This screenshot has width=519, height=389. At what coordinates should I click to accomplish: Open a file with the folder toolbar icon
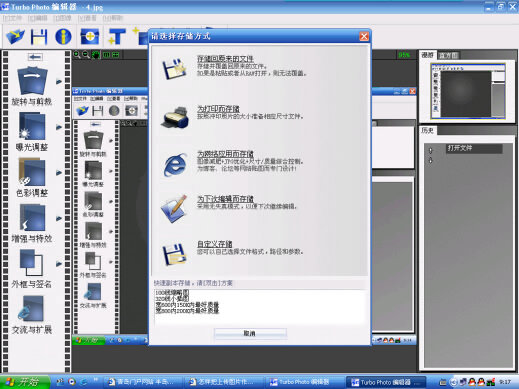(15, 37)
